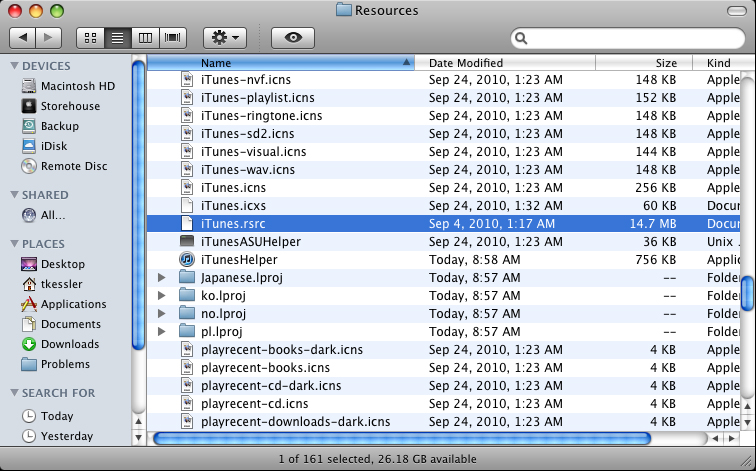Select iTunes-ringtone.icns
The image size is (756, 471).
pyautogui.click(x=444, y=116)
